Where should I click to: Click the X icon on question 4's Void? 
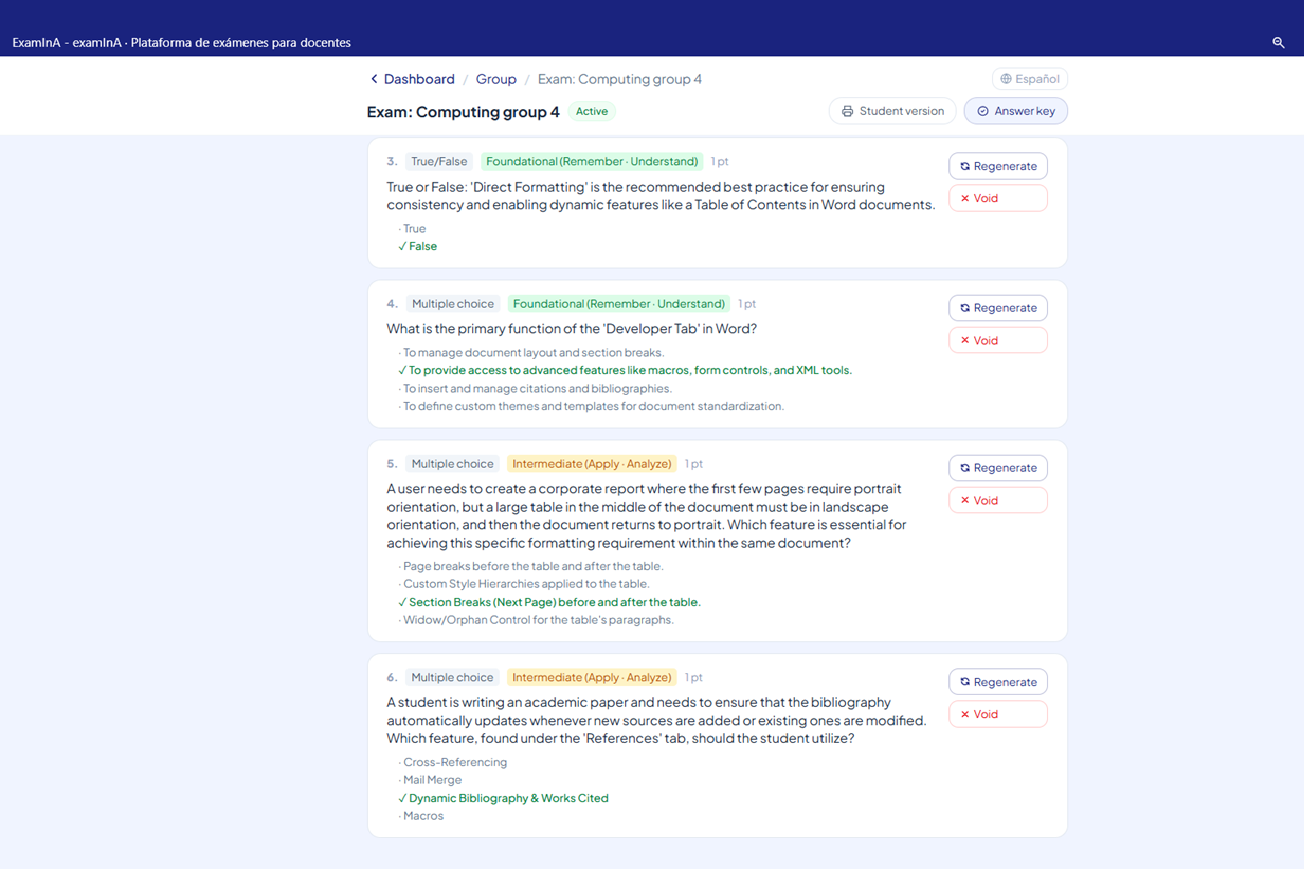click(x=965, y=340)
